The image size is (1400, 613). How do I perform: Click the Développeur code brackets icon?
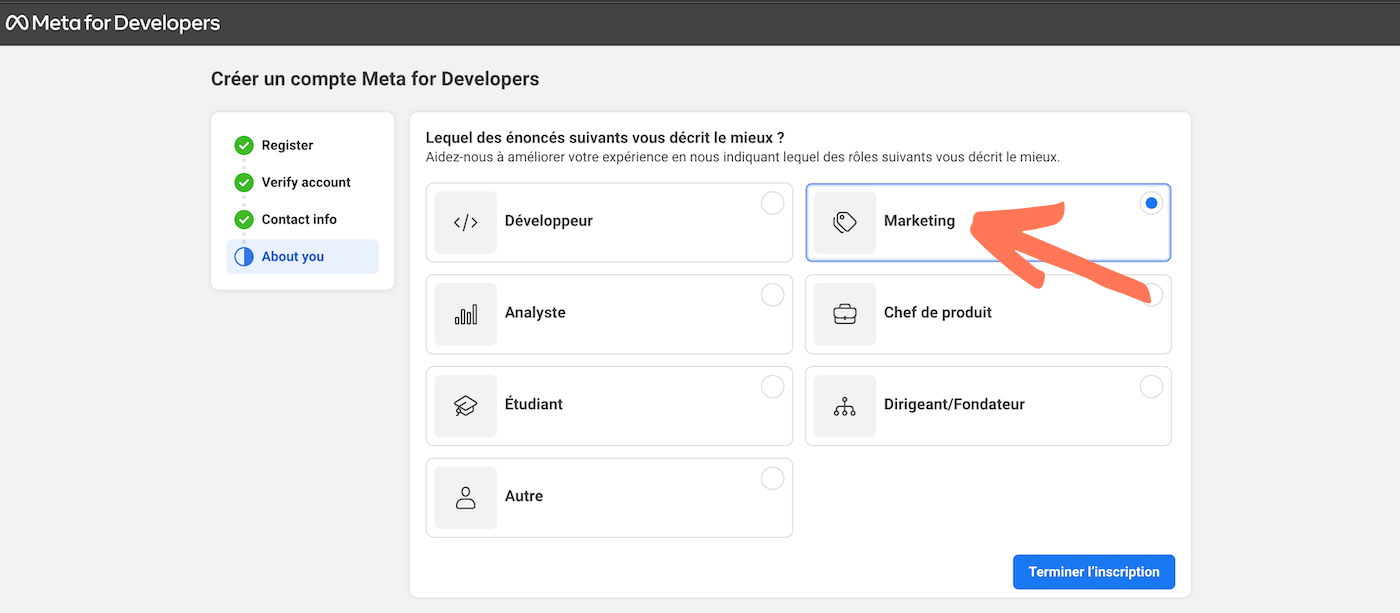465,222
